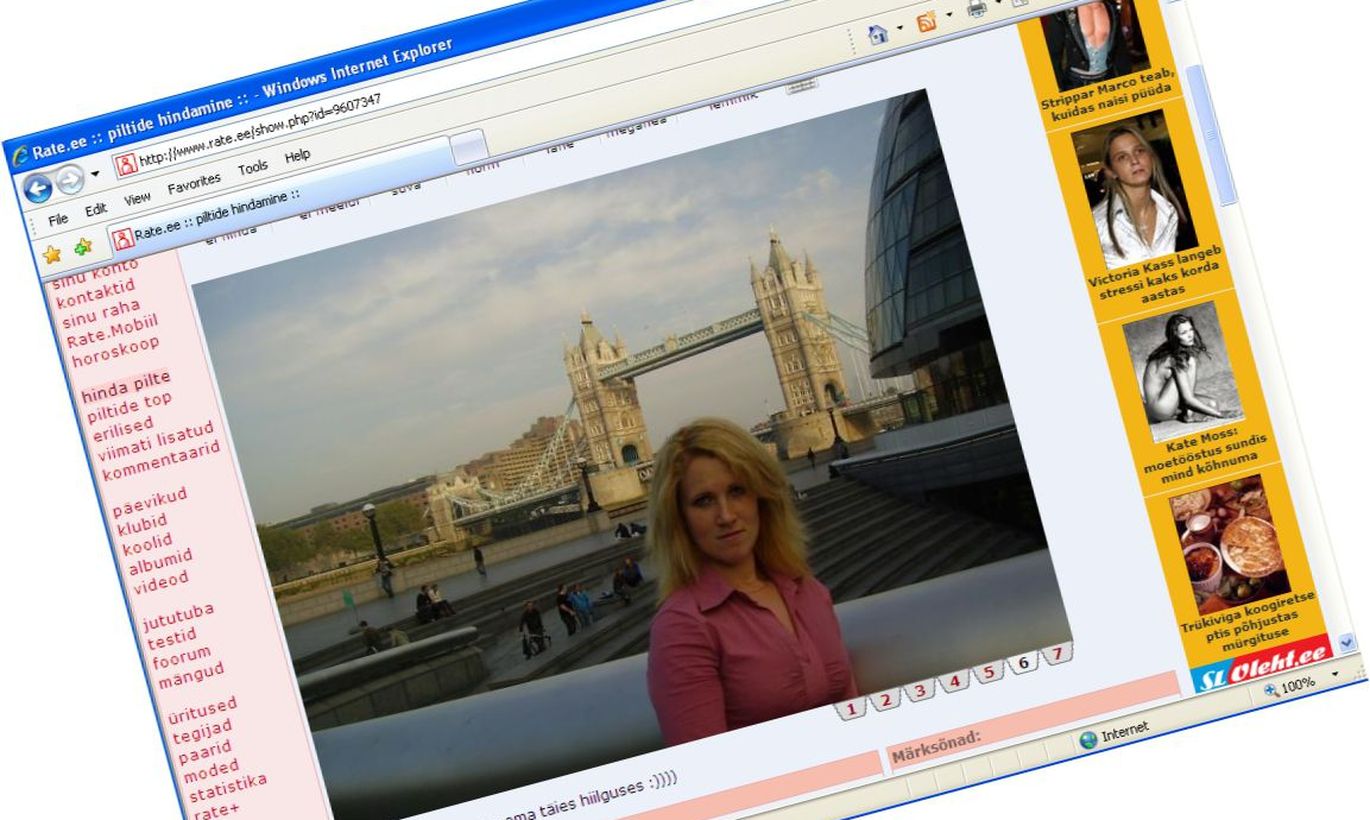This screenshot has height=820, width=1370.
Task: Open the Favorites menu
Action: pos(194,185)
